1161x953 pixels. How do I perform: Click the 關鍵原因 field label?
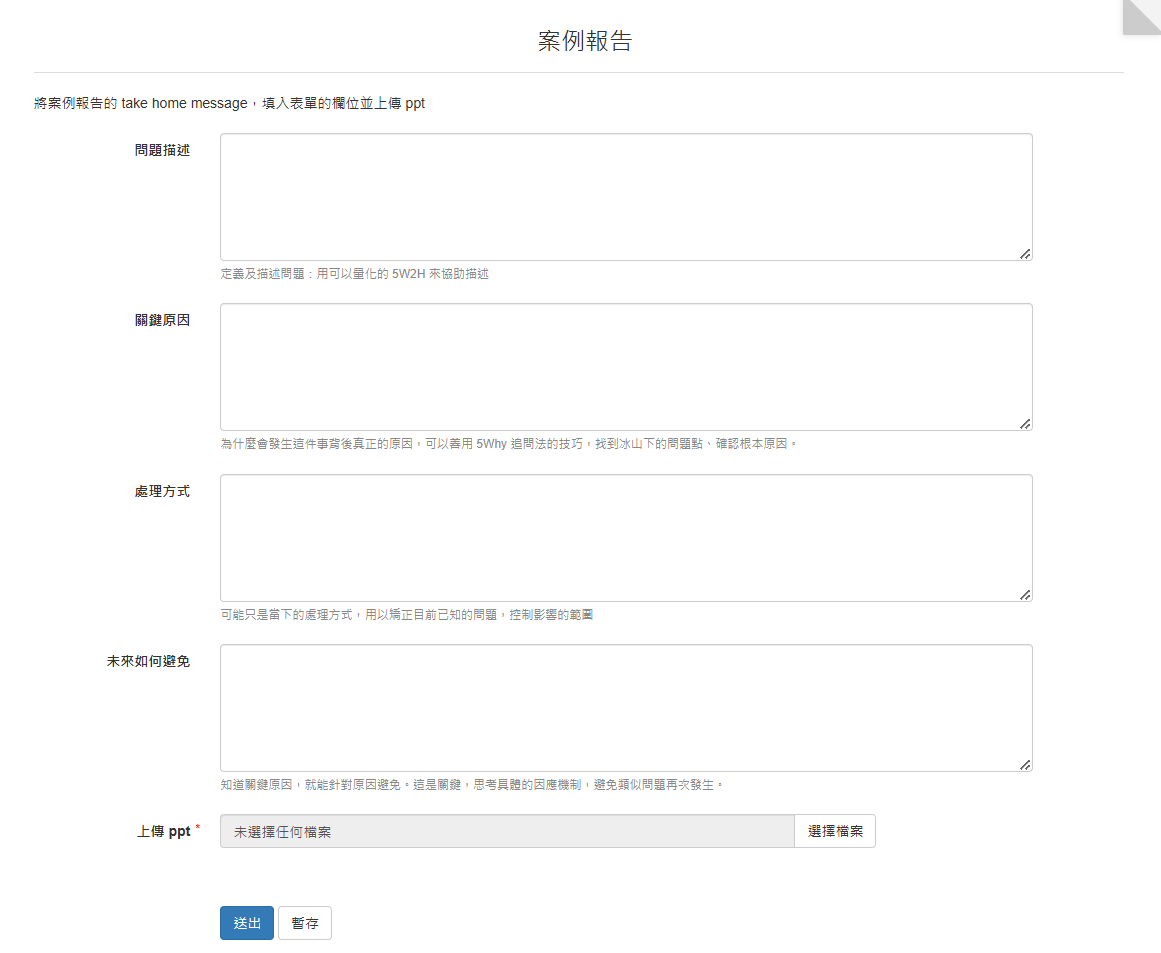point(162,320)
